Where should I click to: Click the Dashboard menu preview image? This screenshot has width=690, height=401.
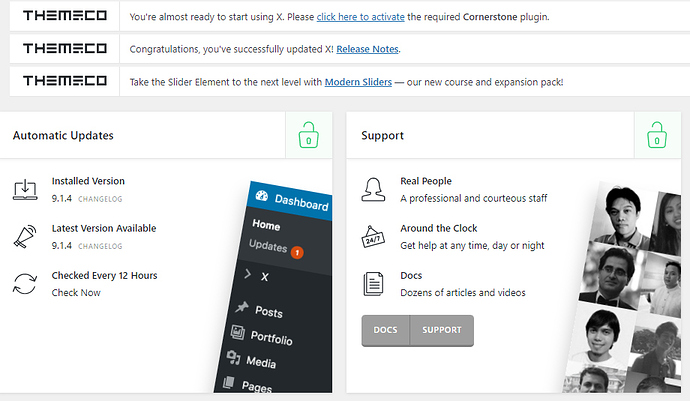tap(274, 287)
